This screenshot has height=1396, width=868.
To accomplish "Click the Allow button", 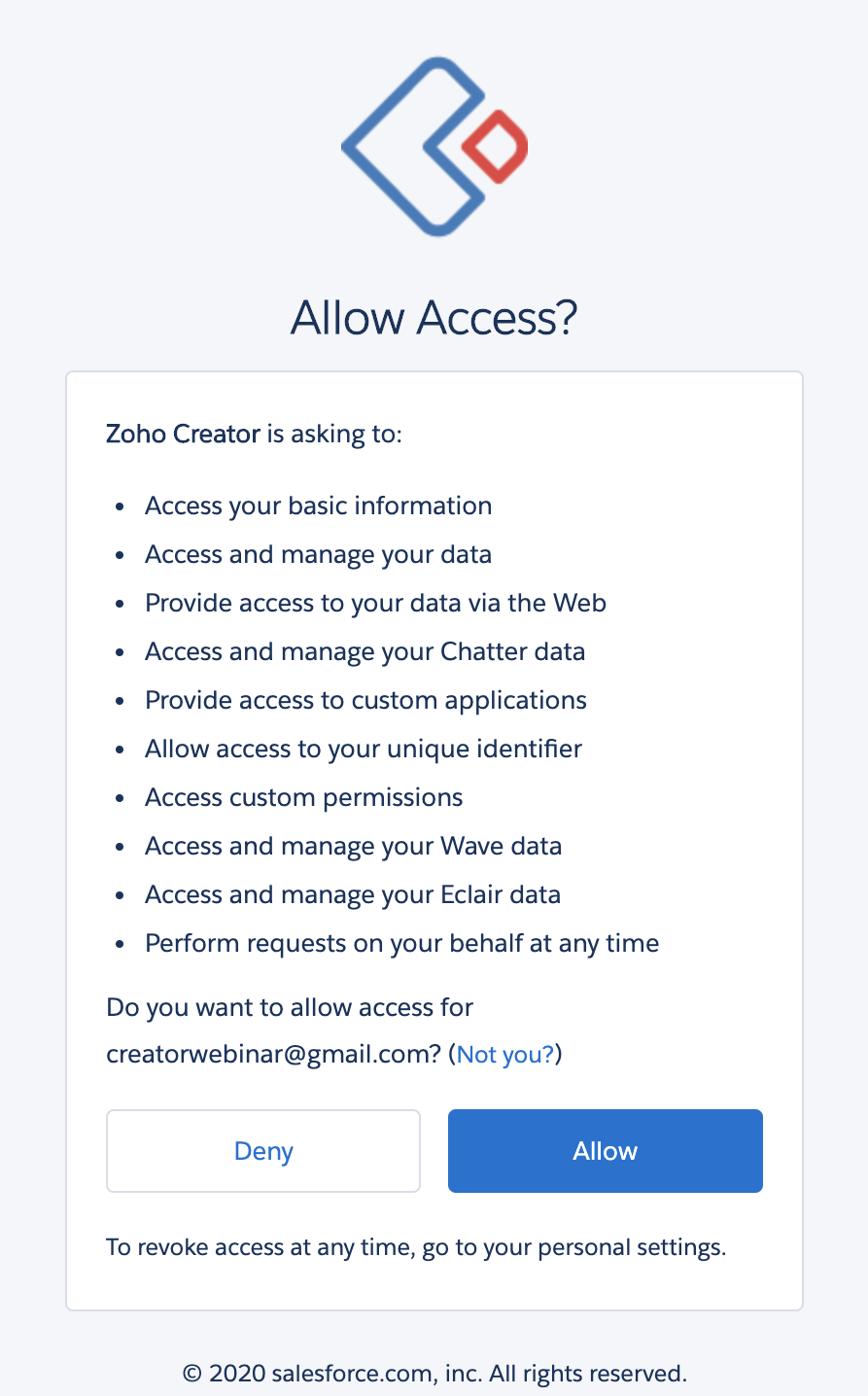I will pos(605,1151).
